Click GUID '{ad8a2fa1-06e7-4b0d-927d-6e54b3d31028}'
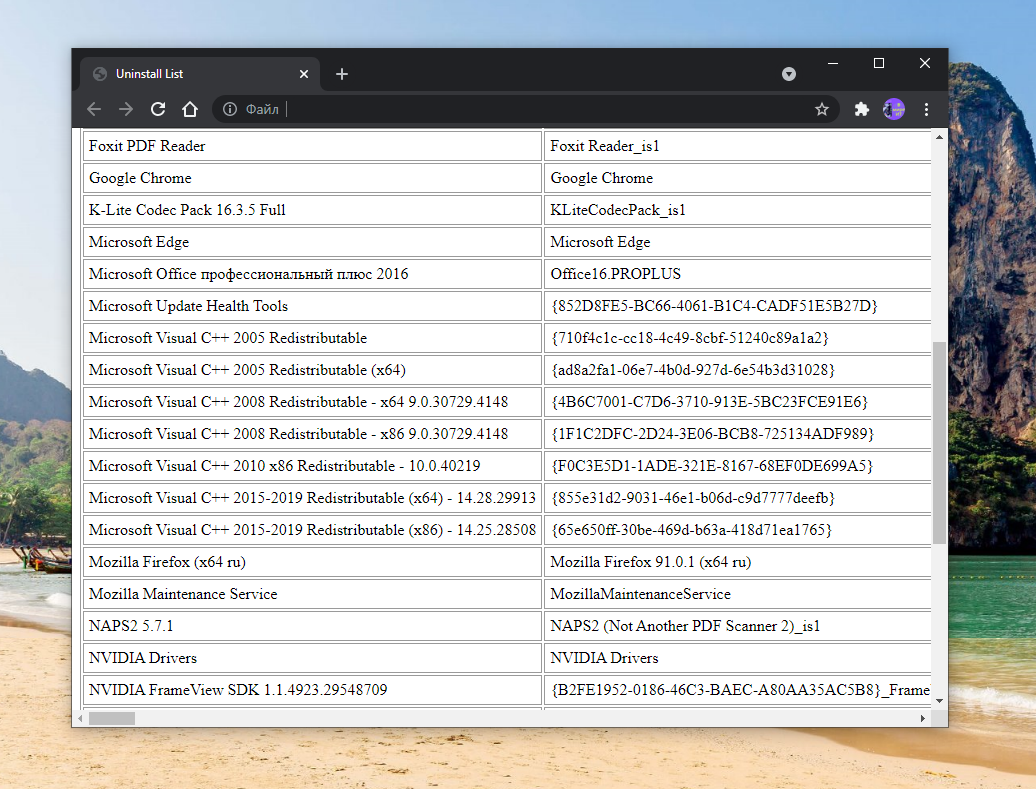The height and width of the screenshot is (789, 1036). click(x=737, y=370)
